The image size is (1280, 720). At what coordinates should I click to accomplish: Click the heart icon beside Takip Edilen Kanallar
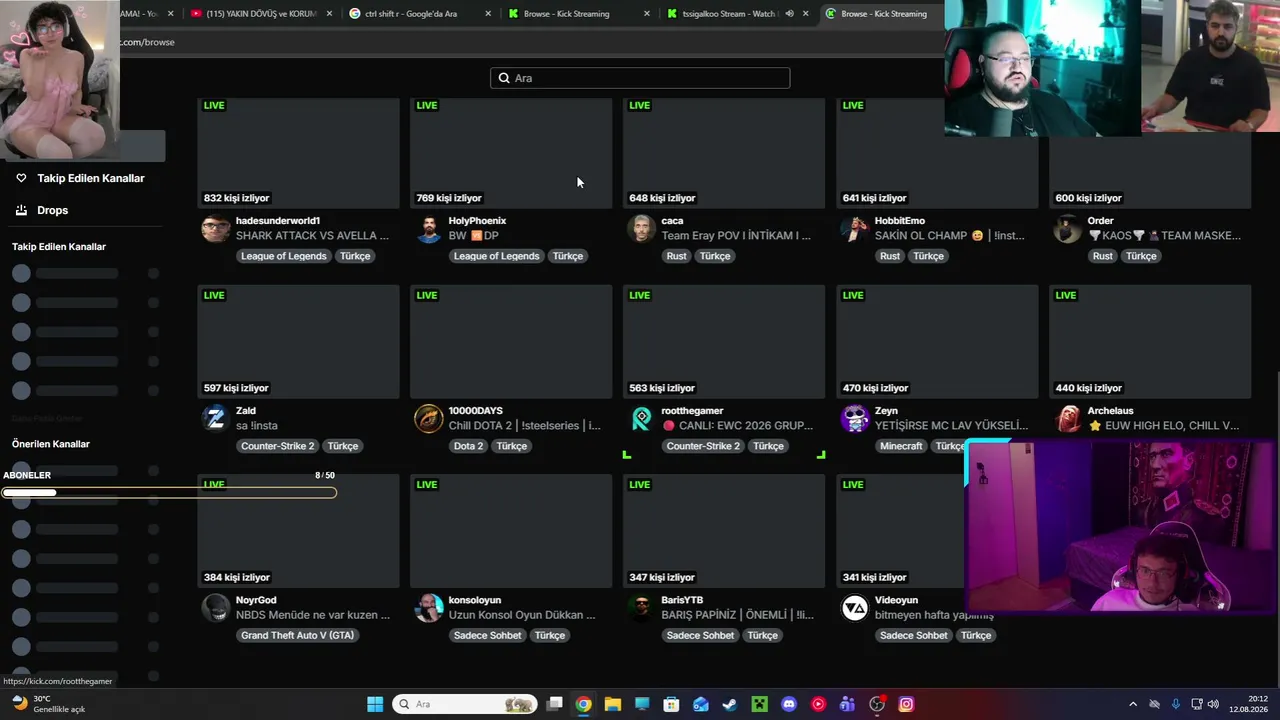21,178
